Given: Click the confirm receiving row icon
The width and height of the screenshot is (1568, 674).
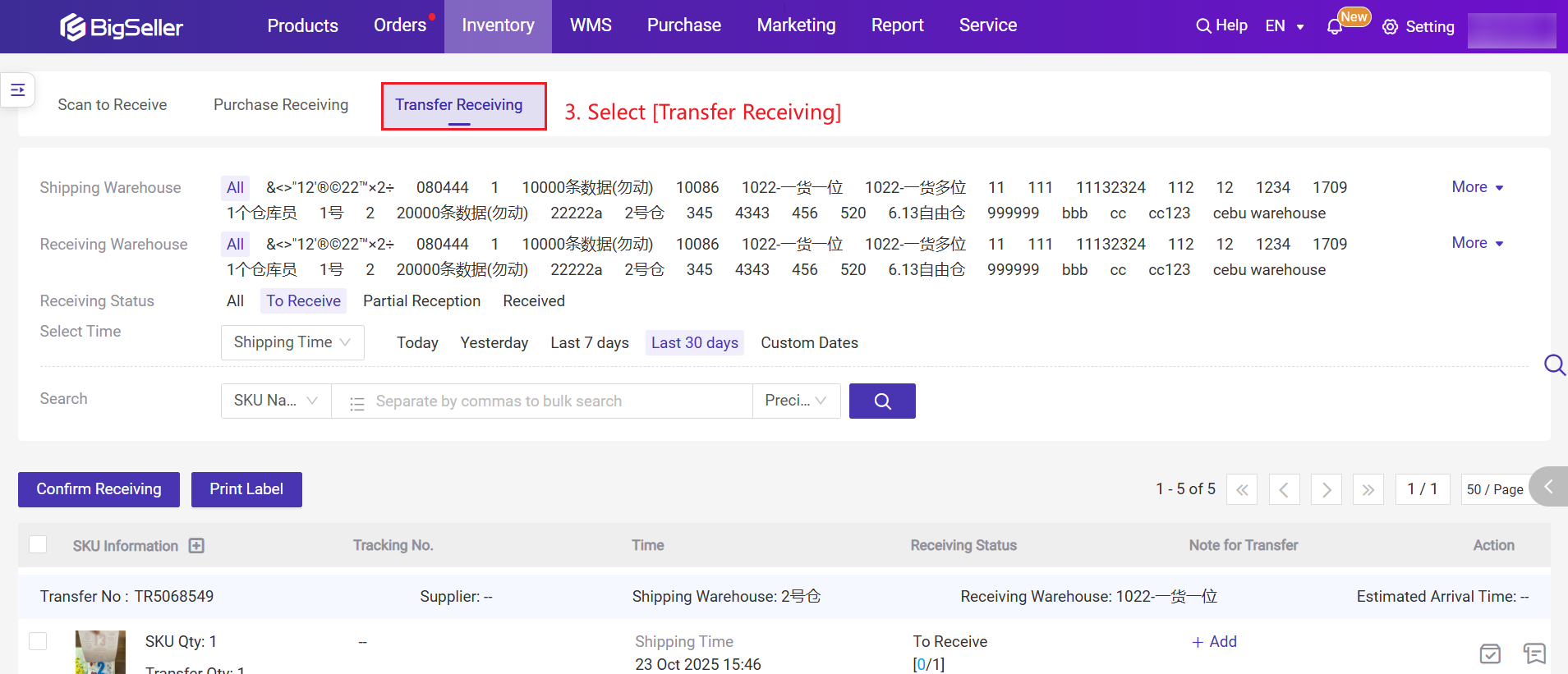Looking at the screenshot, I should coord(1490,653).
